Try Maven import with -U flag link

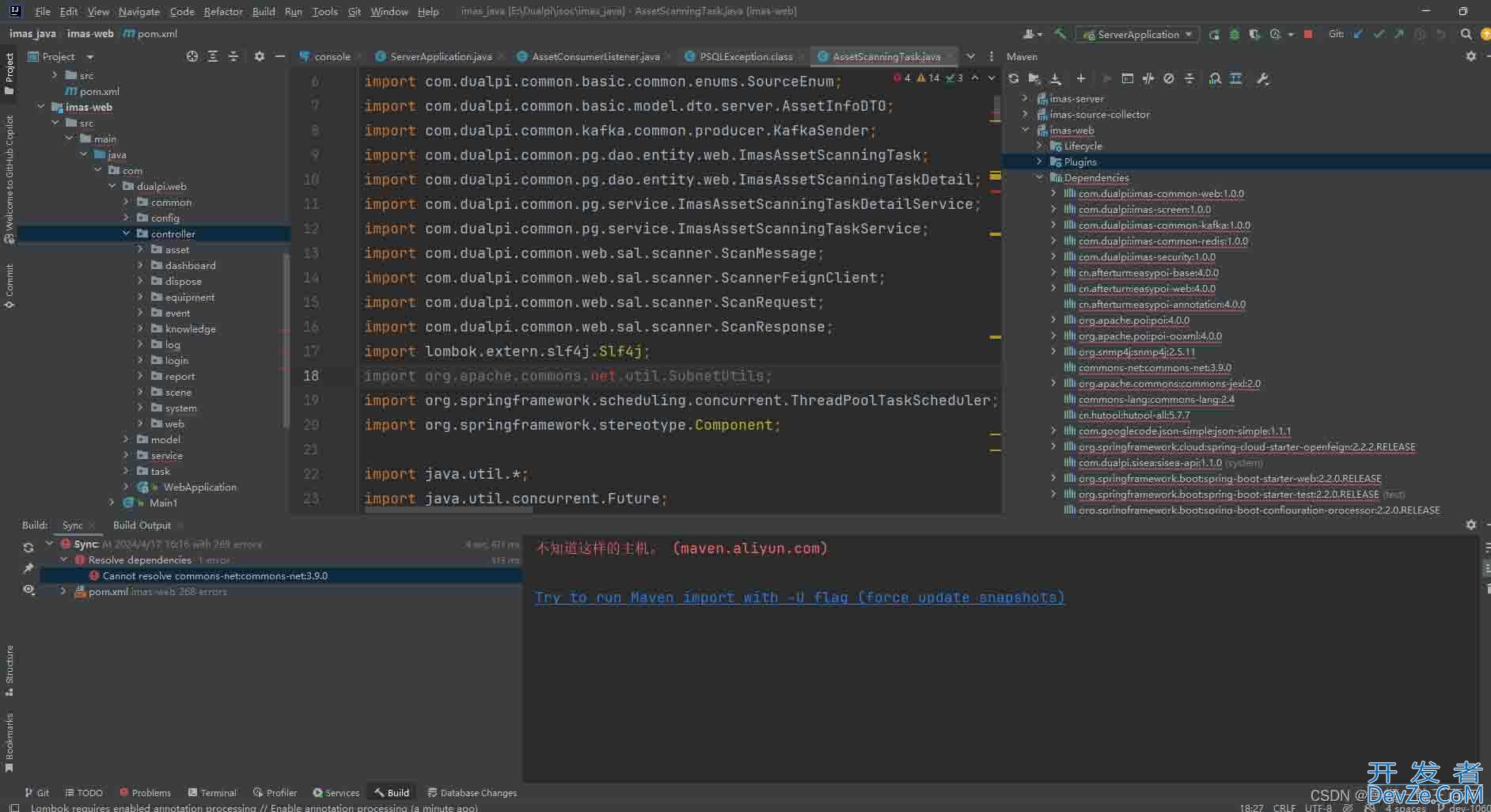click(799, 598)
